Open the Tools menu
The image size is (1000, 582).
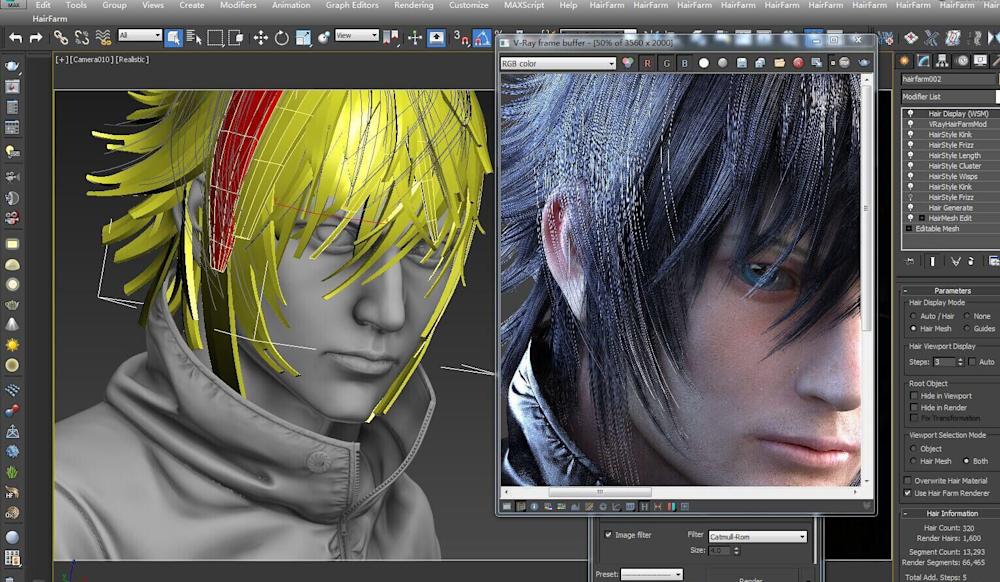(x=76, y=5)
